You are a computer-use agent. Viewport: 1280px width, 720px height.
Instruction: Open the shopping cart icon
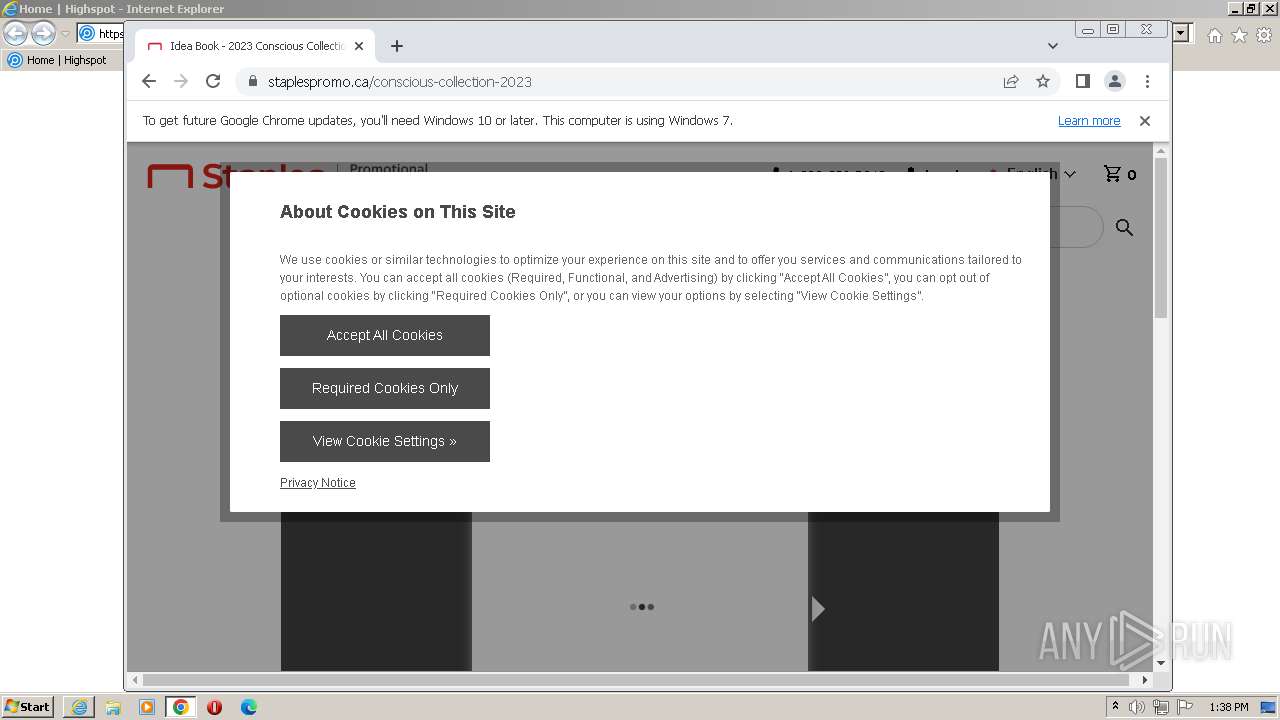click(1112, 174)
